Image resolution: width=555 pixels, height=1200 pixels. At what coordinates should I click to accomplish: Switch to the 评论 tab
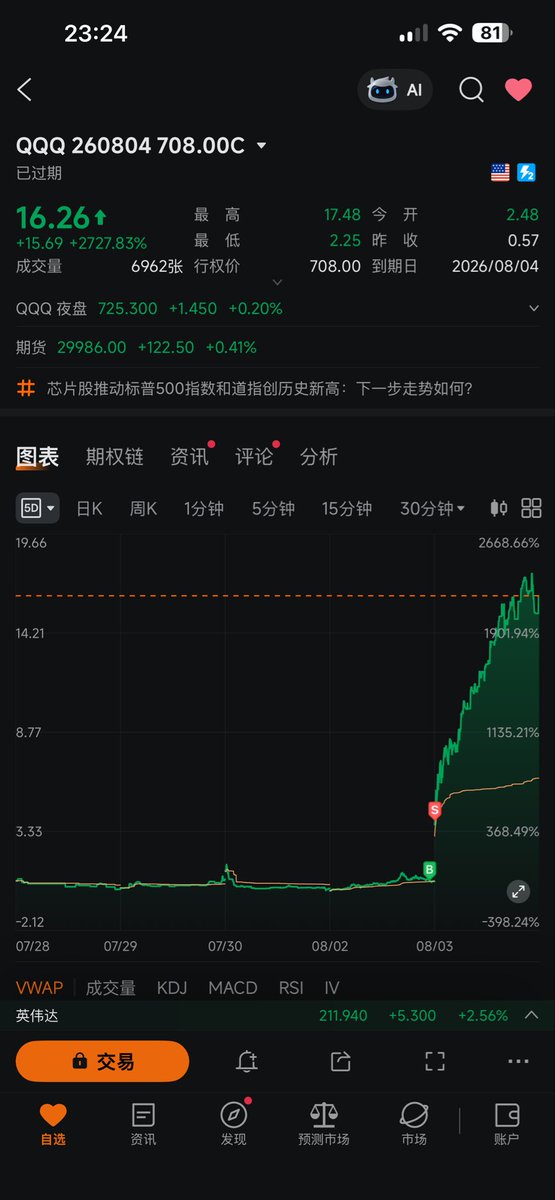click(x=254, y=457)
